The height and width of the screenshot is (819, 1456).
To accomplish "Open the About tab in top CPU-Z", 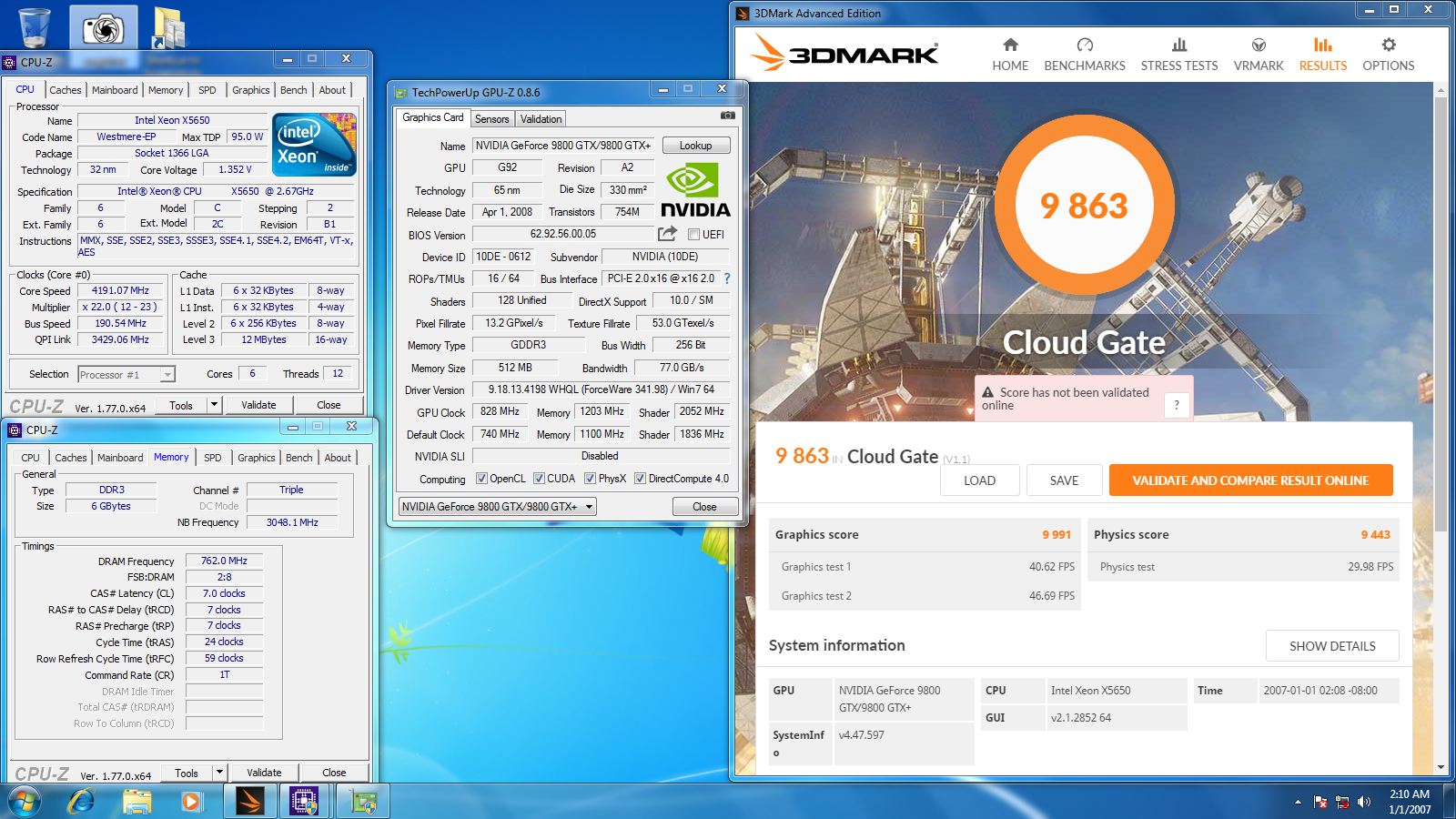I will tap(332, 90).
